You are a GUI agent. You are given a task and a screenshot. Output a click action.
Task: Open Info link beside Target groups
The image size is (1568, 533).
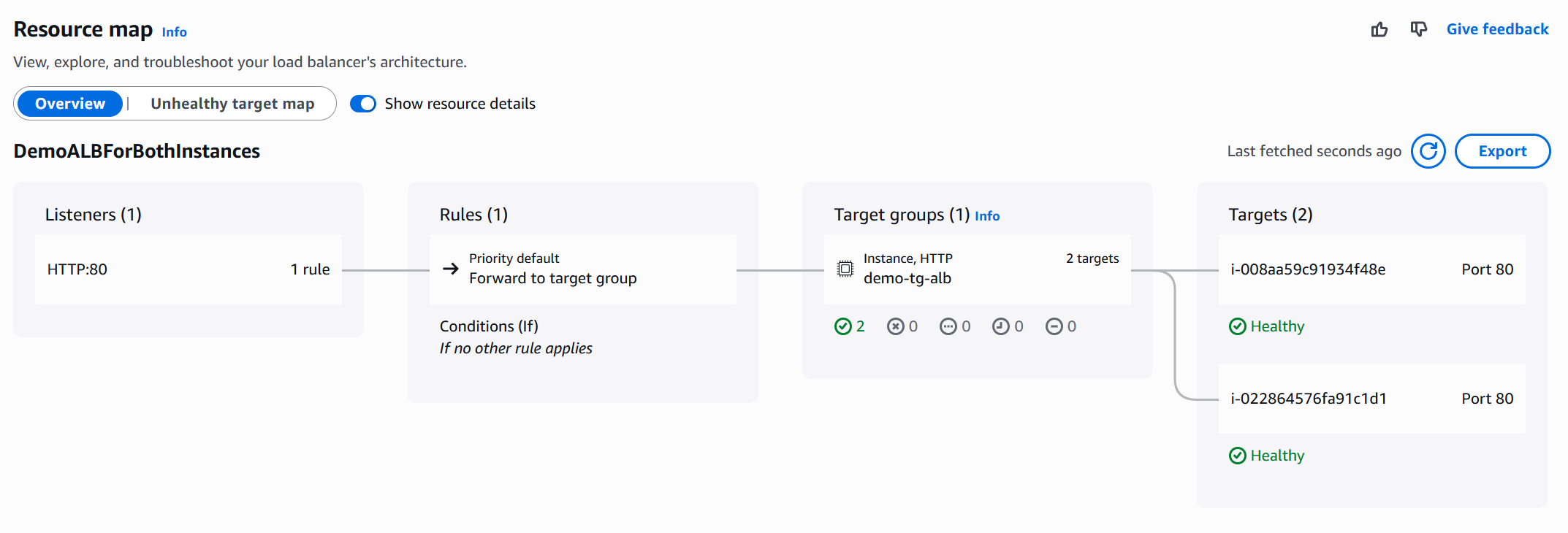click(x=986, y=216)
